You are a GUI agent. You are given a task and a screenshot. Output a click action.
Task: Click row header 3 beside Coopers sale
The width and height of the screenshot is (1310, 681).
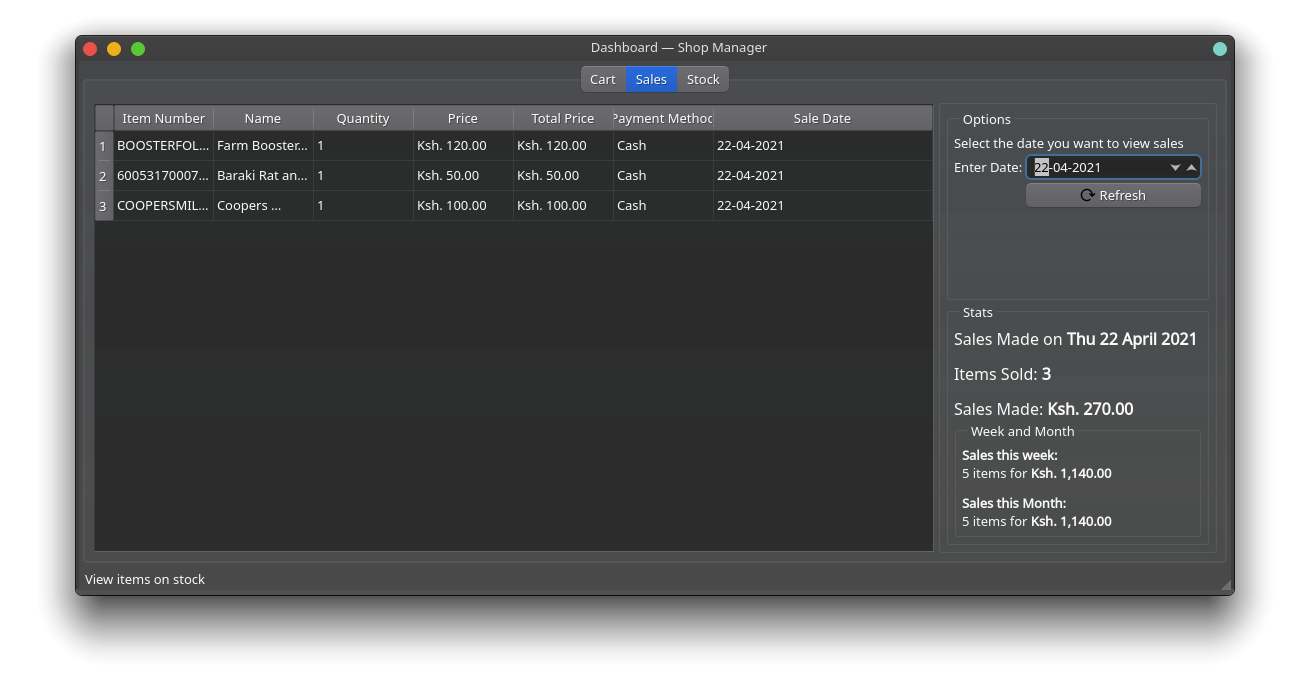pos(103,205)
